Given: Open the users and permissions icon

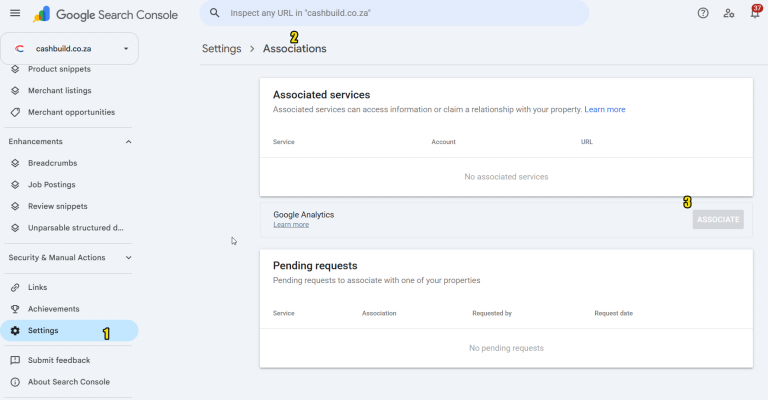Looking at the screenshot, I should click(x=729, y=13).
